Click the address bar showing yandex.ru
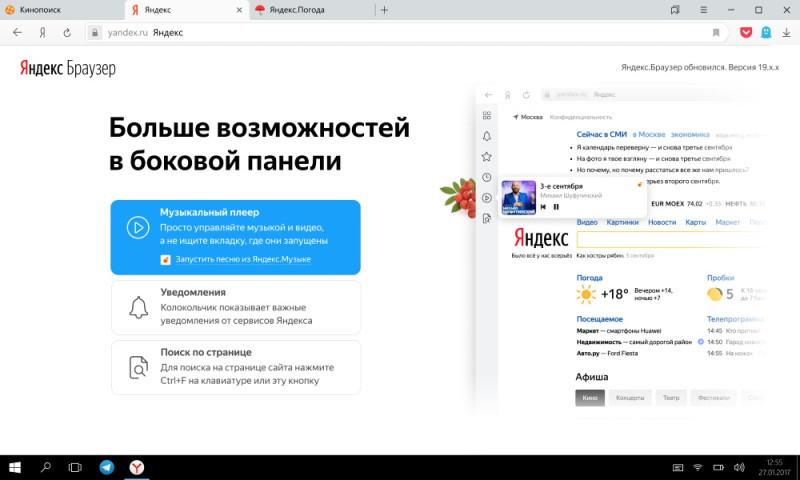The height and width of the screenshot is (480, 800). 400,32
